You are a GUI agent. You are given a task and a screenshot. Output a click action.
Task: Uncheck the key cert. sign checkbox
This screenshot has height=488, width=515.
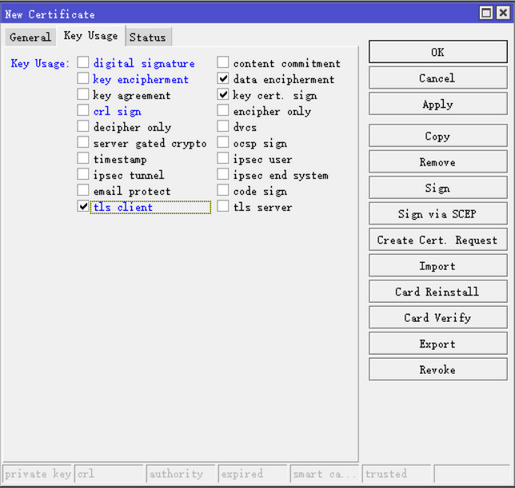pyautogui.click(x=223, y=94)
